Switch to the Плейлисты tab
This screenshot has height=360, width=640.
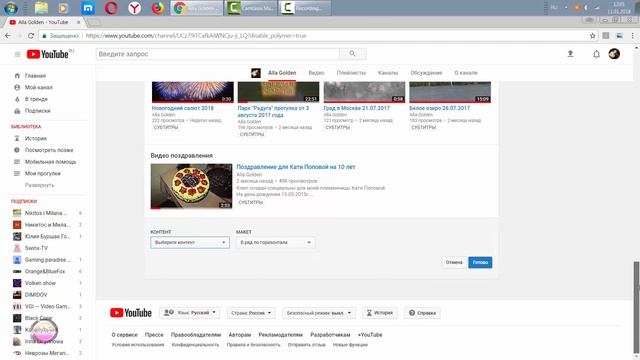point(351,73)
